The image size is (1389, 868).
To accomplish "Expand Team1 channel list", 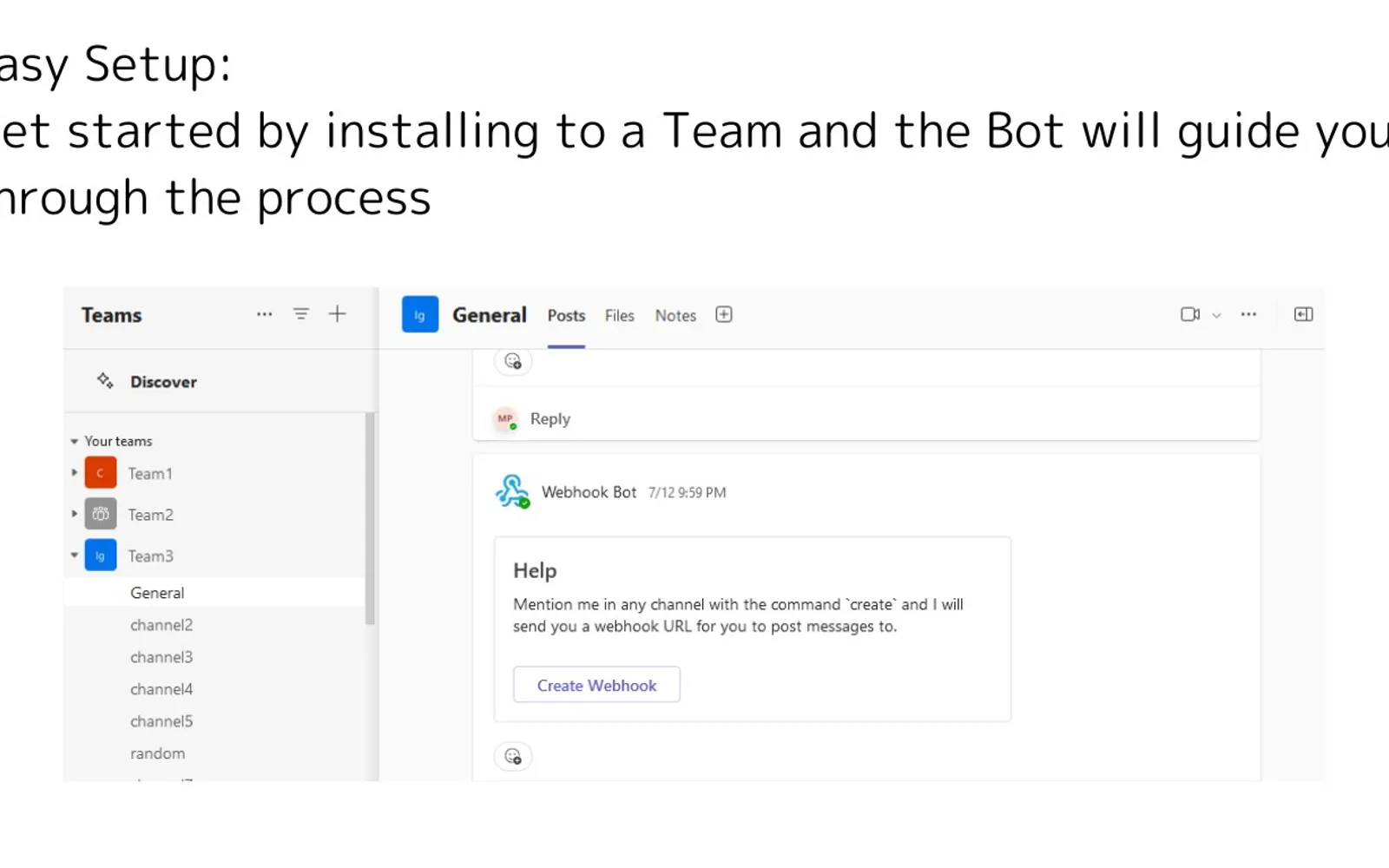I will [74, 473].
